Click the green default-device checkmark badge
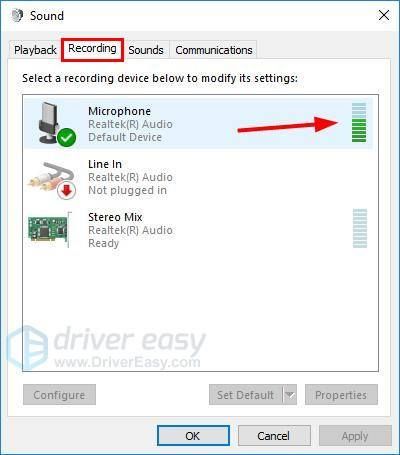This screenshot has width=400, height=455. click(x=67, y=137)
